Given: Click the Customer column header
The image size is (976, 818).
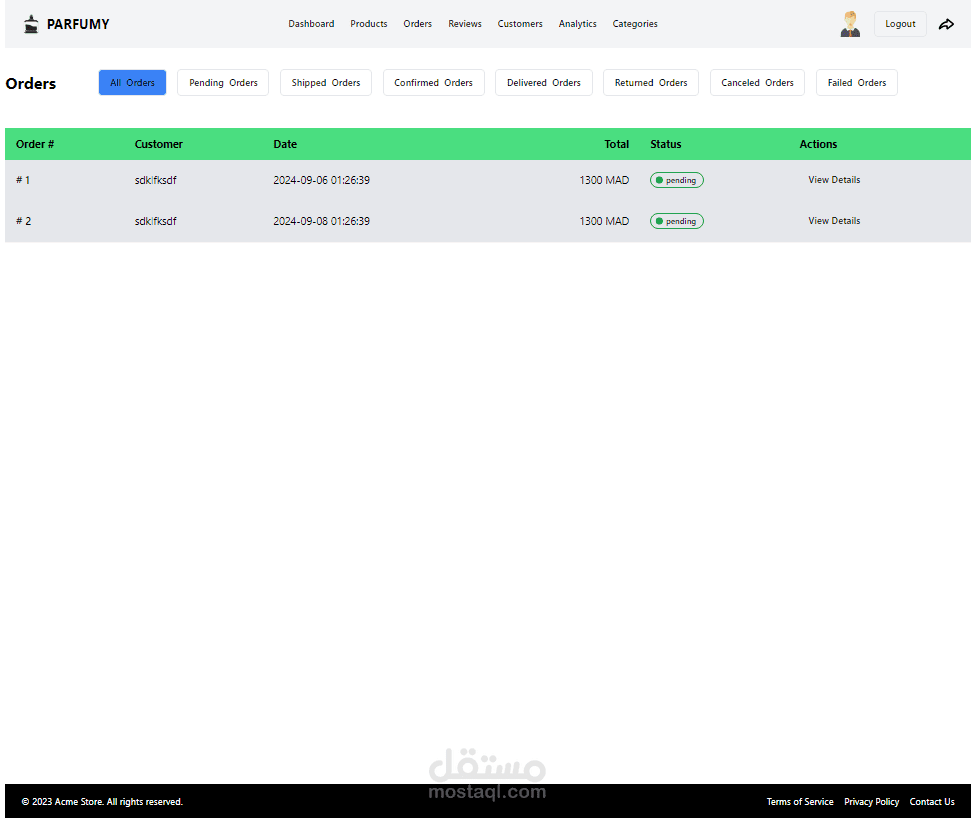Looking at the screenshot, I should (159, 144).
